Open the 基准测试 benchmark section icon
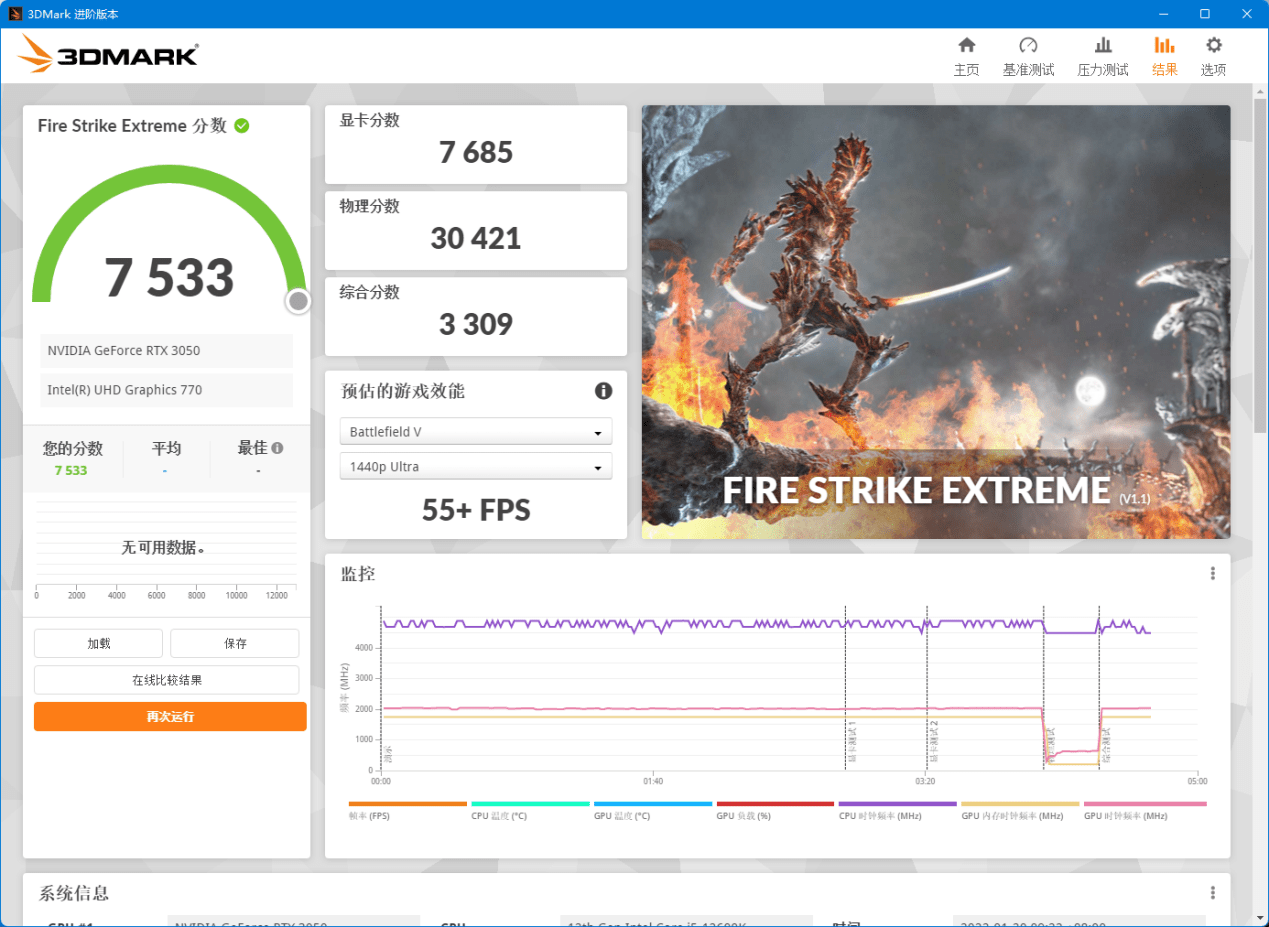1269x927 pixels. pyautogui.click(x=1028, y=55)
